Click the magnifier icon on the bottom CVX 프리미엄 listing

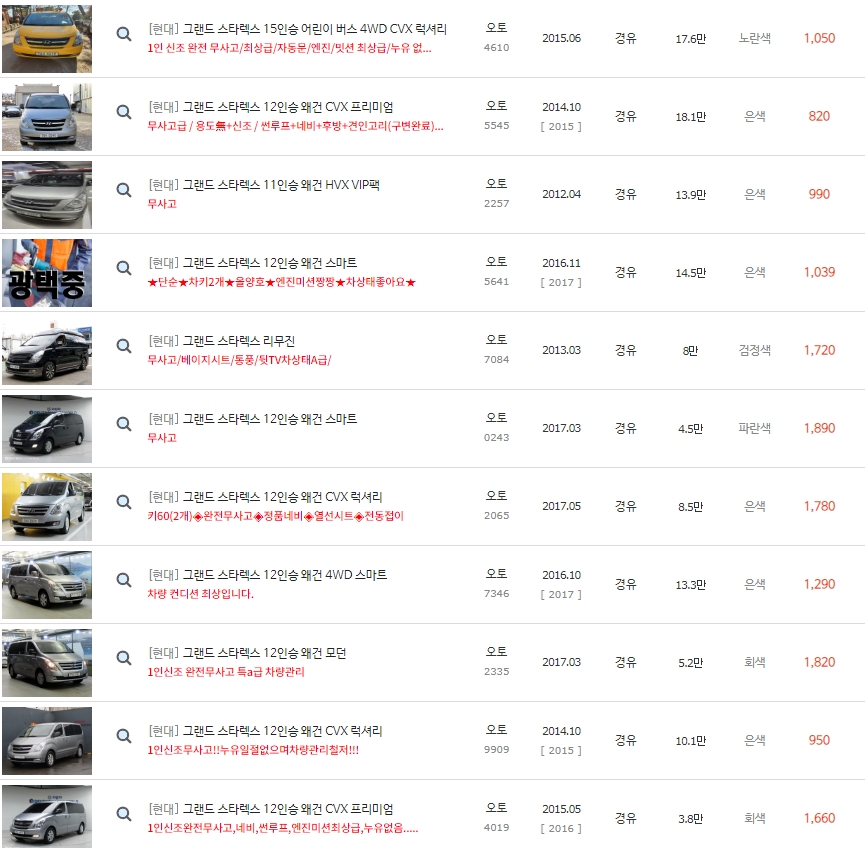tap(123, 814)
